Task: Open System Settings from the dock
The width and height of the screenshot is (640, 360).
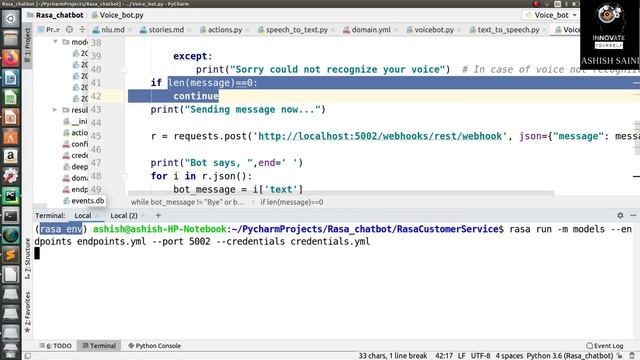Action: click(11, 176)
